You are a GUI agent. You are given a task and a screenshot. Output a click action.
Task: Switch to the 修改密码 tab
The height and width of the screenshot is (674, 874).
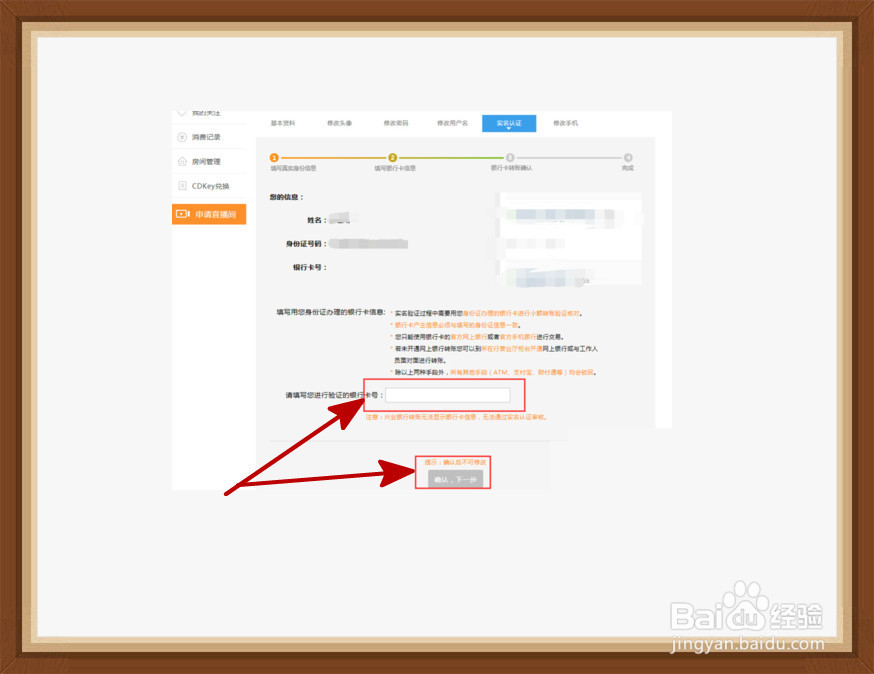click(398, 123)
